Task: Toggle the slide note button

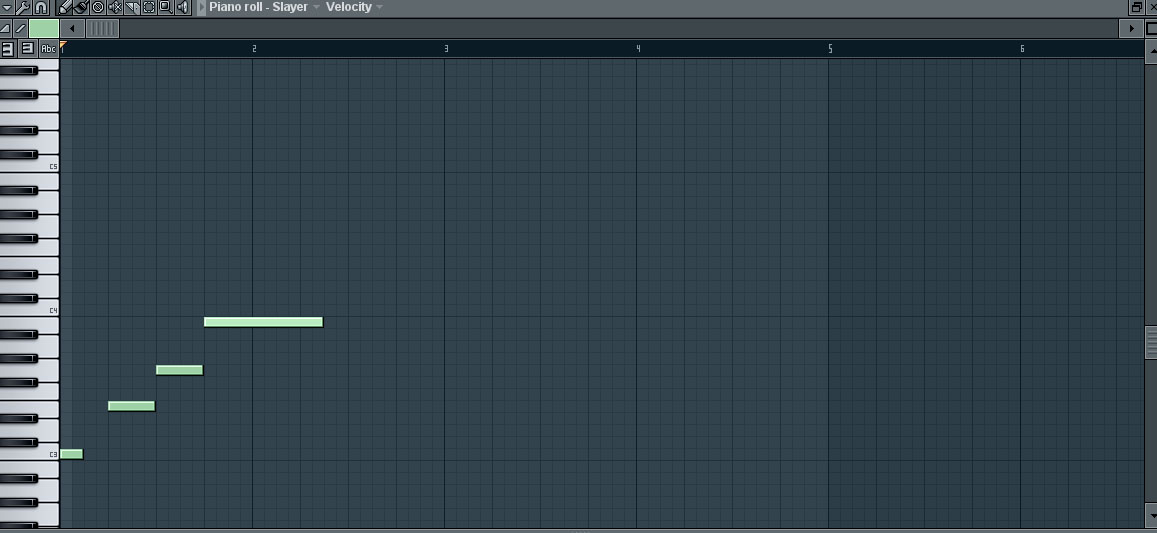Action: coord(21,29)
